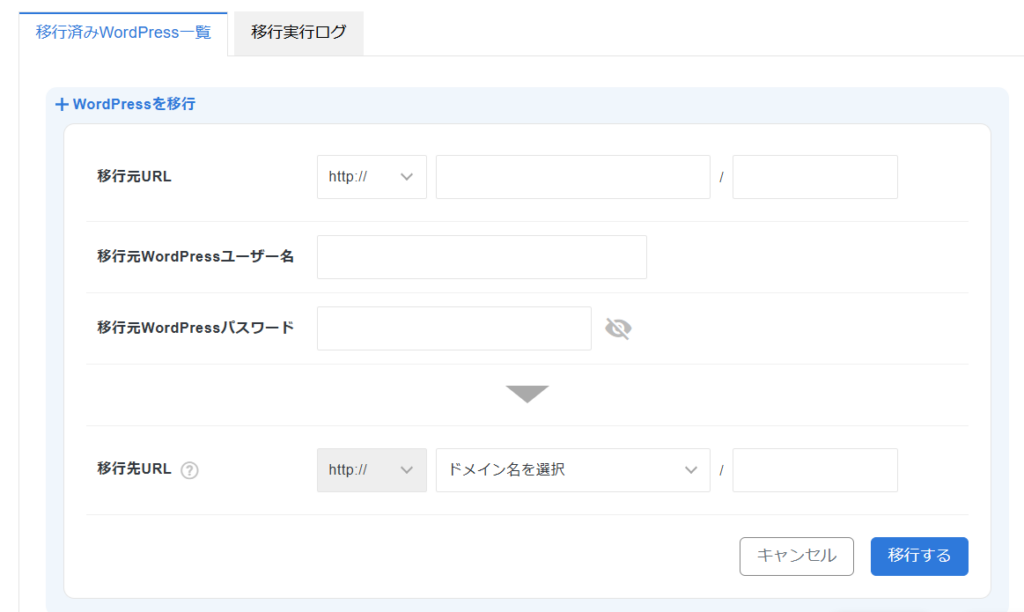1024x612 pixels.
Task: Click the 移行元URL address input field
Action: [x=572, y=176]
